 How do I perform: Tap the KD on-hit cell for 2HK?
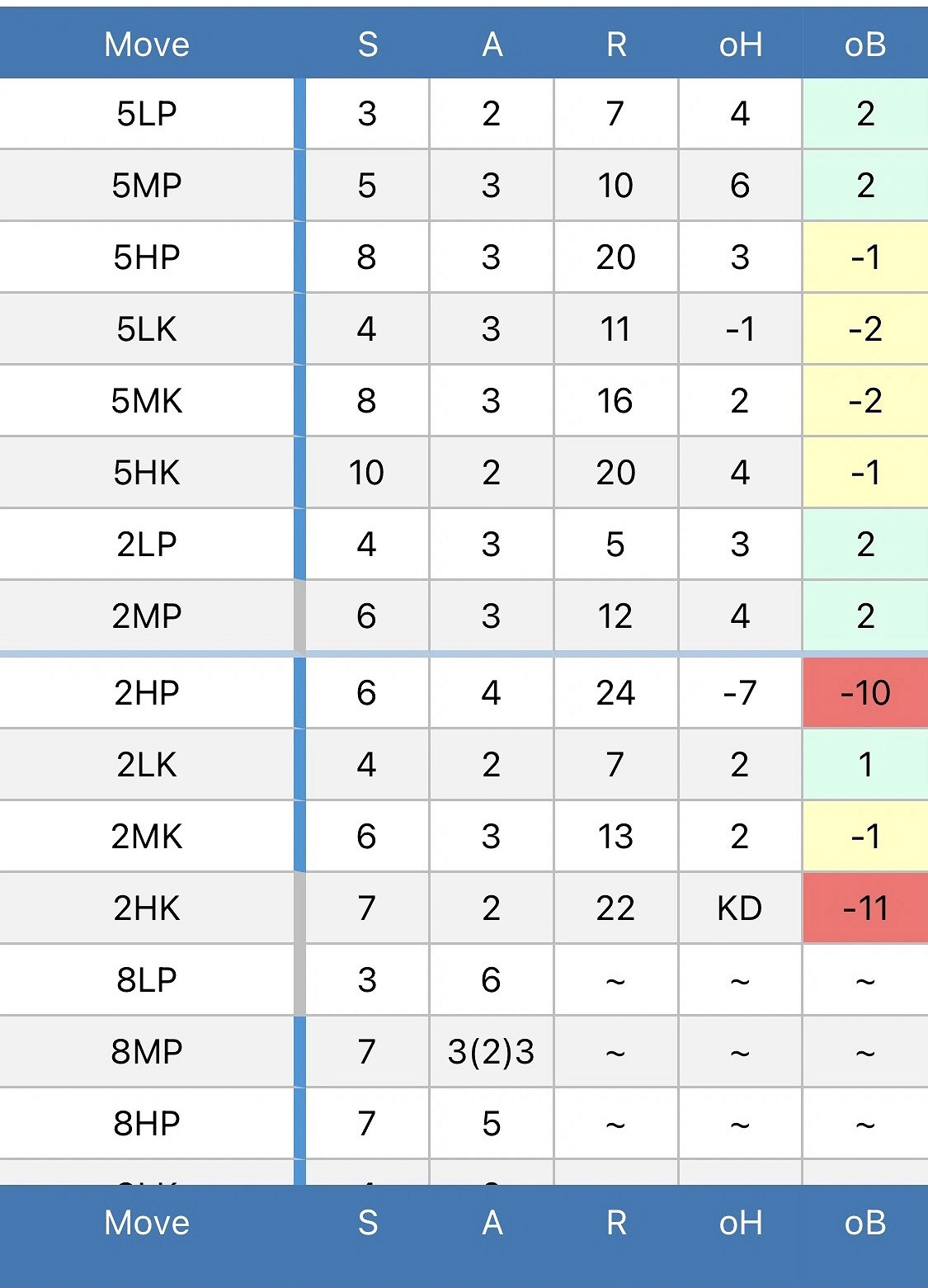coord(740,908)
